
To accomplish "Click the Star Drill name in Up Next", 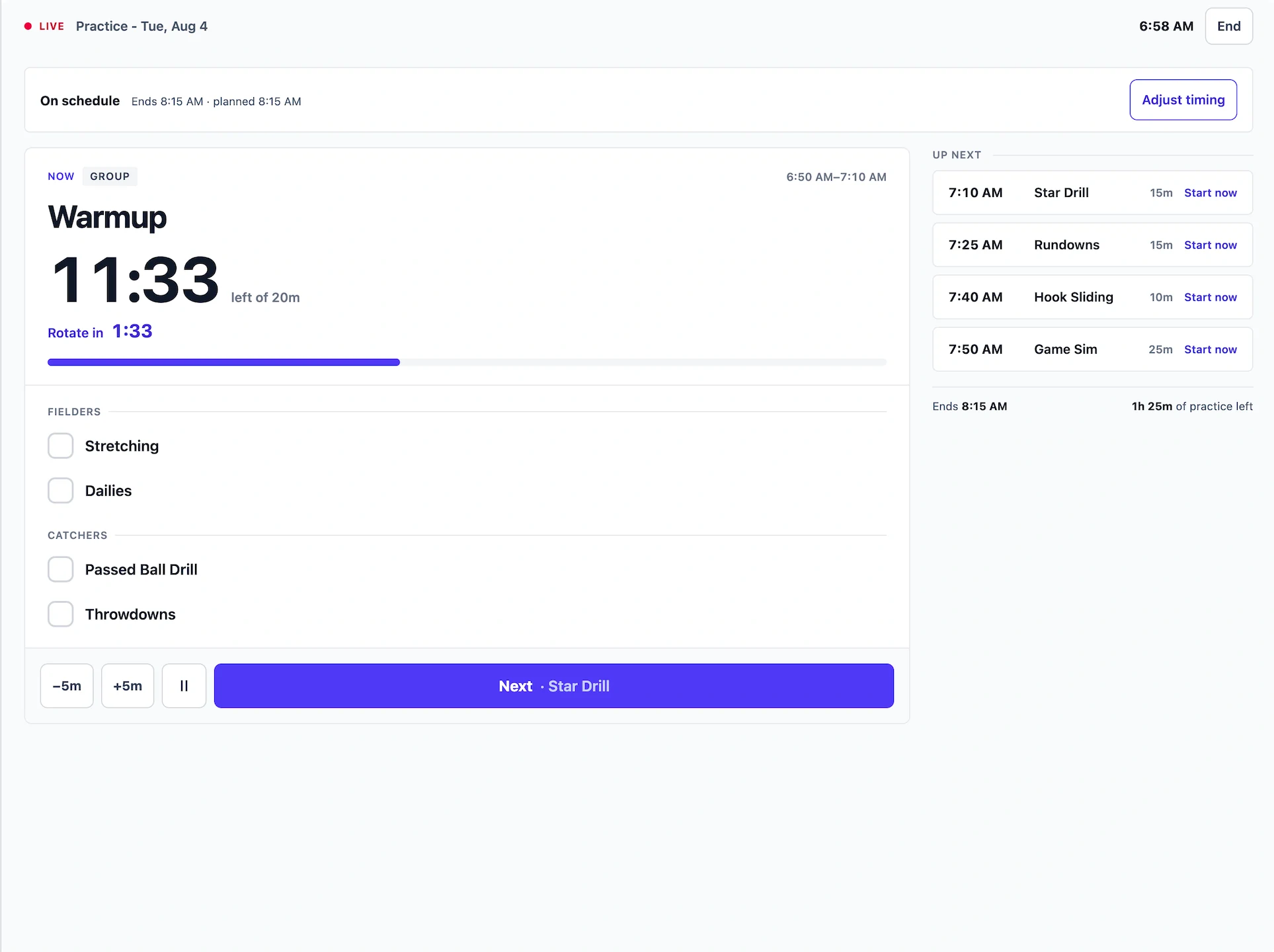I will (1061, 193).
